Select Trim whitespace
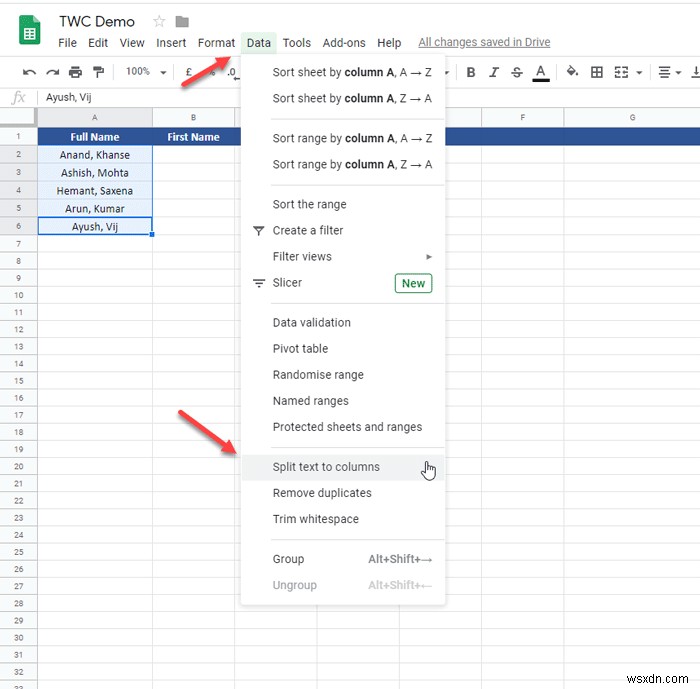Viewport: 700px width, 689px height. pyautogui.click(x=343, y=519)
